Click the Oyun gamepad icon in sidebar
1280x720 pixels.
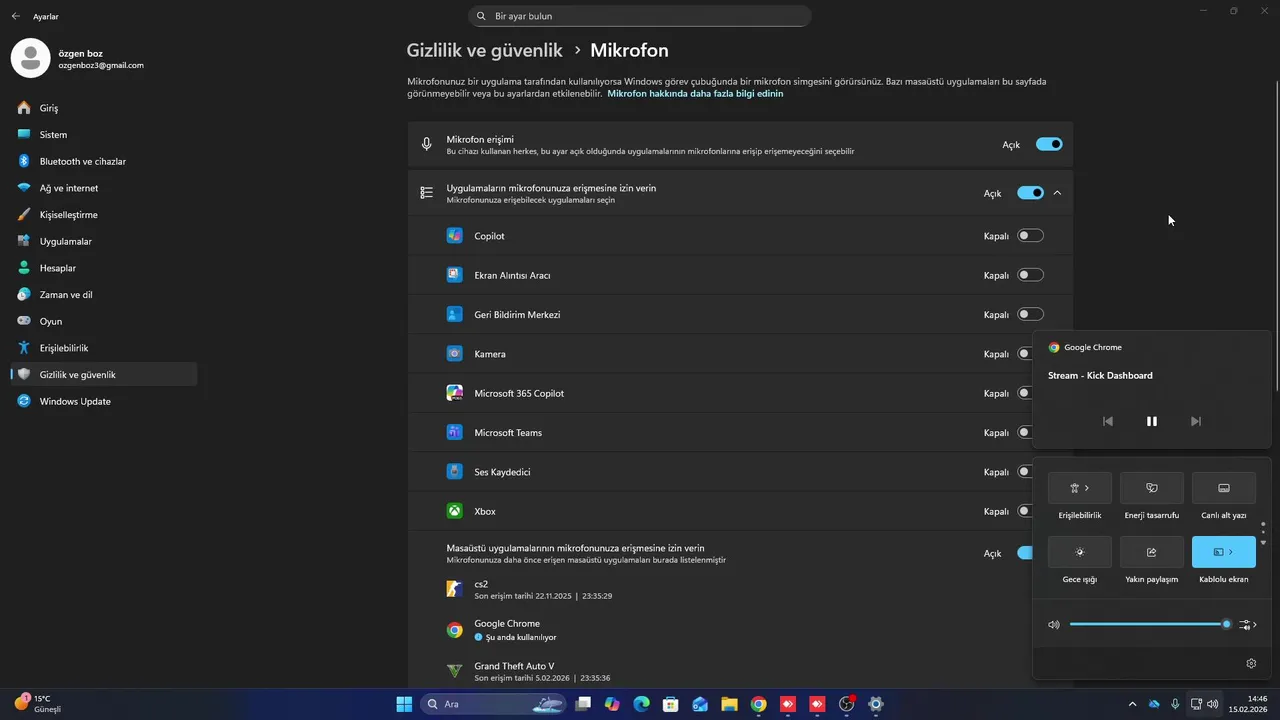click(24, 321)
